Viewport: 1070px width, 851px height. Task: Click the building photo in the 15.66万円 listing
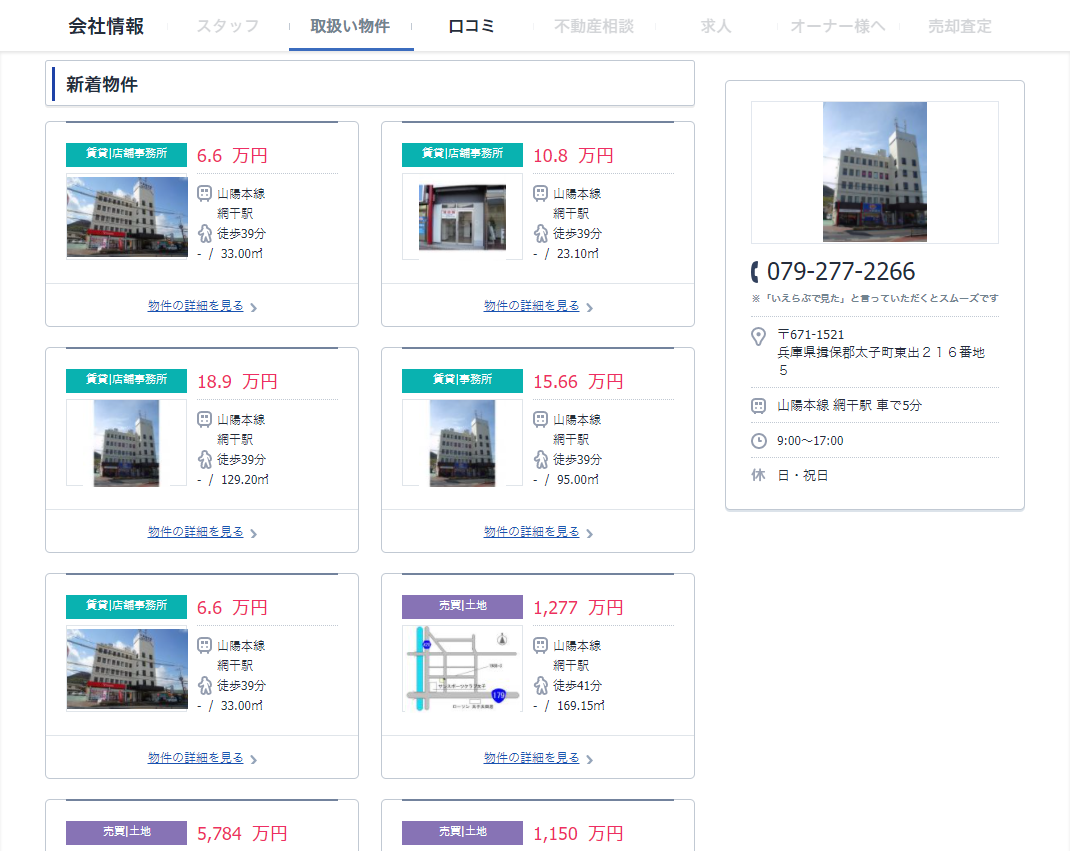tap(463, 443)
